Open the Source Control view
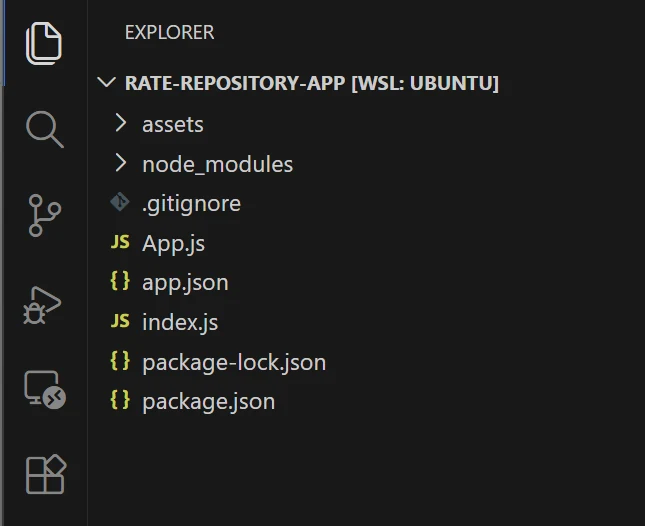The image size is (645, 526). 44,215
